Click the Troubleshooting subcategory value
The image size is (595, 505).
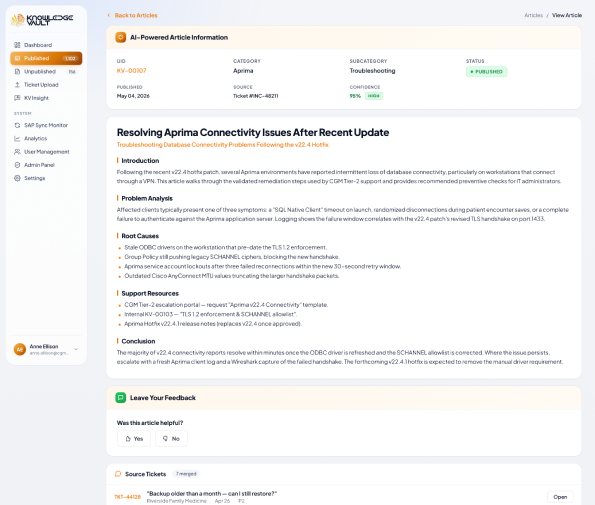tap(372, 71)
